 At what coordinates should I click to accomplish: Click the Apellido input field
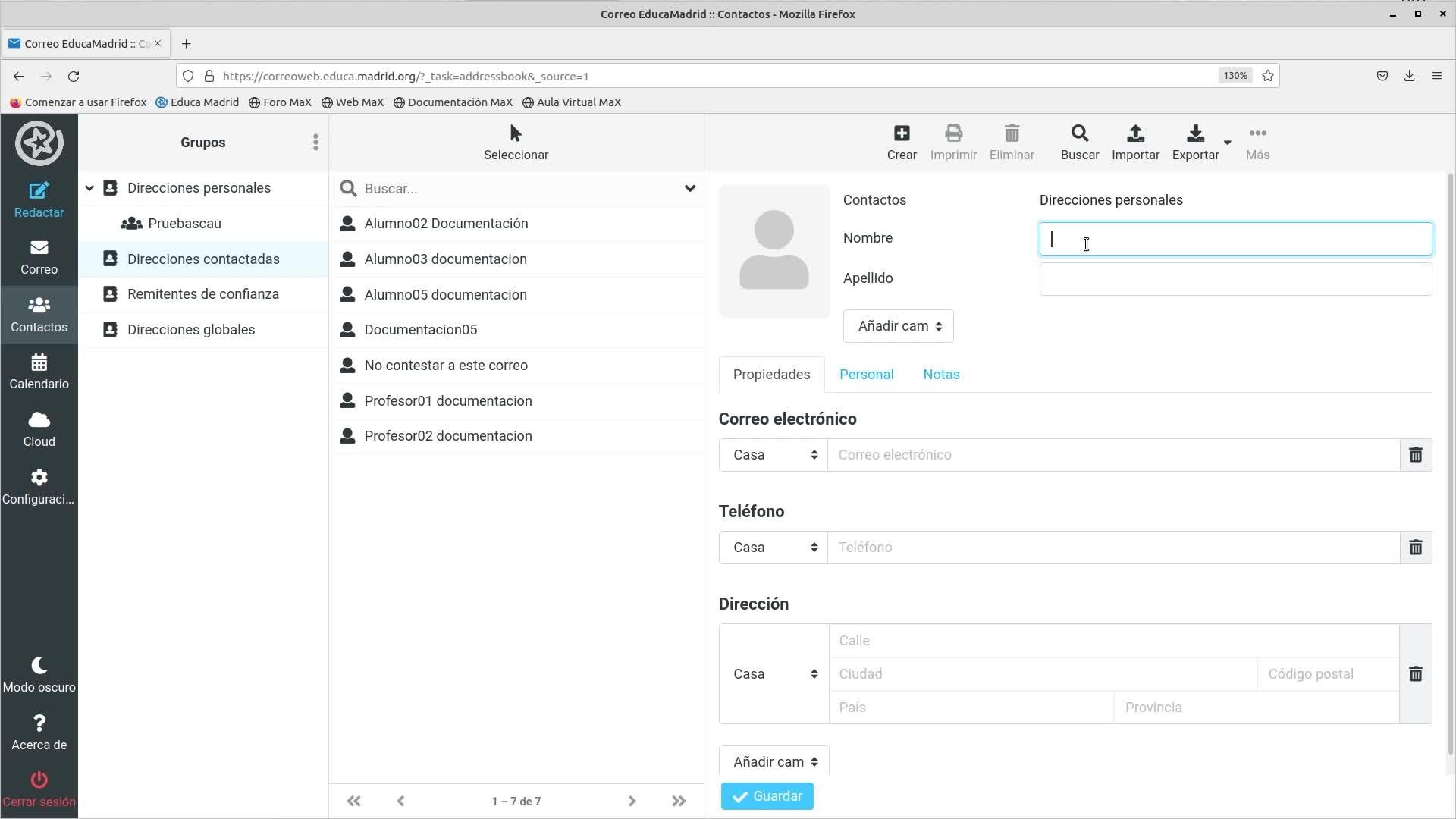tap(1235, 279)
